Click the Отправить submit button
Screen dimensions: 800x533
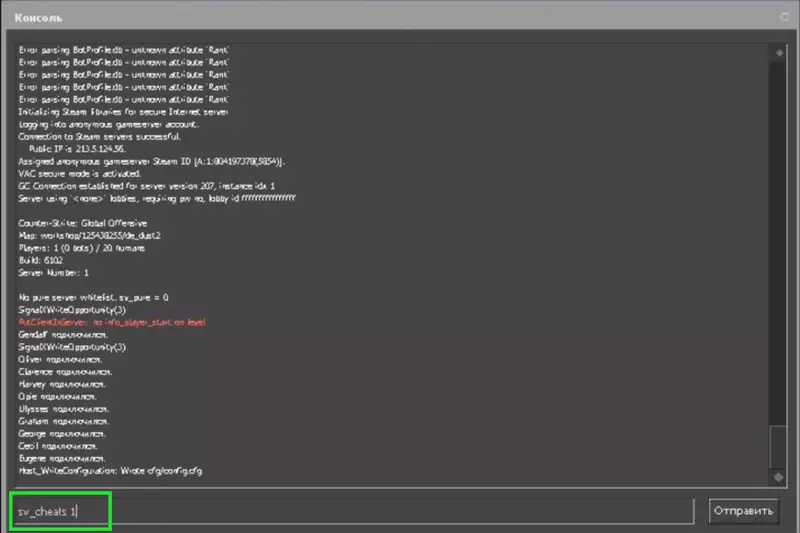pos(743,511)
